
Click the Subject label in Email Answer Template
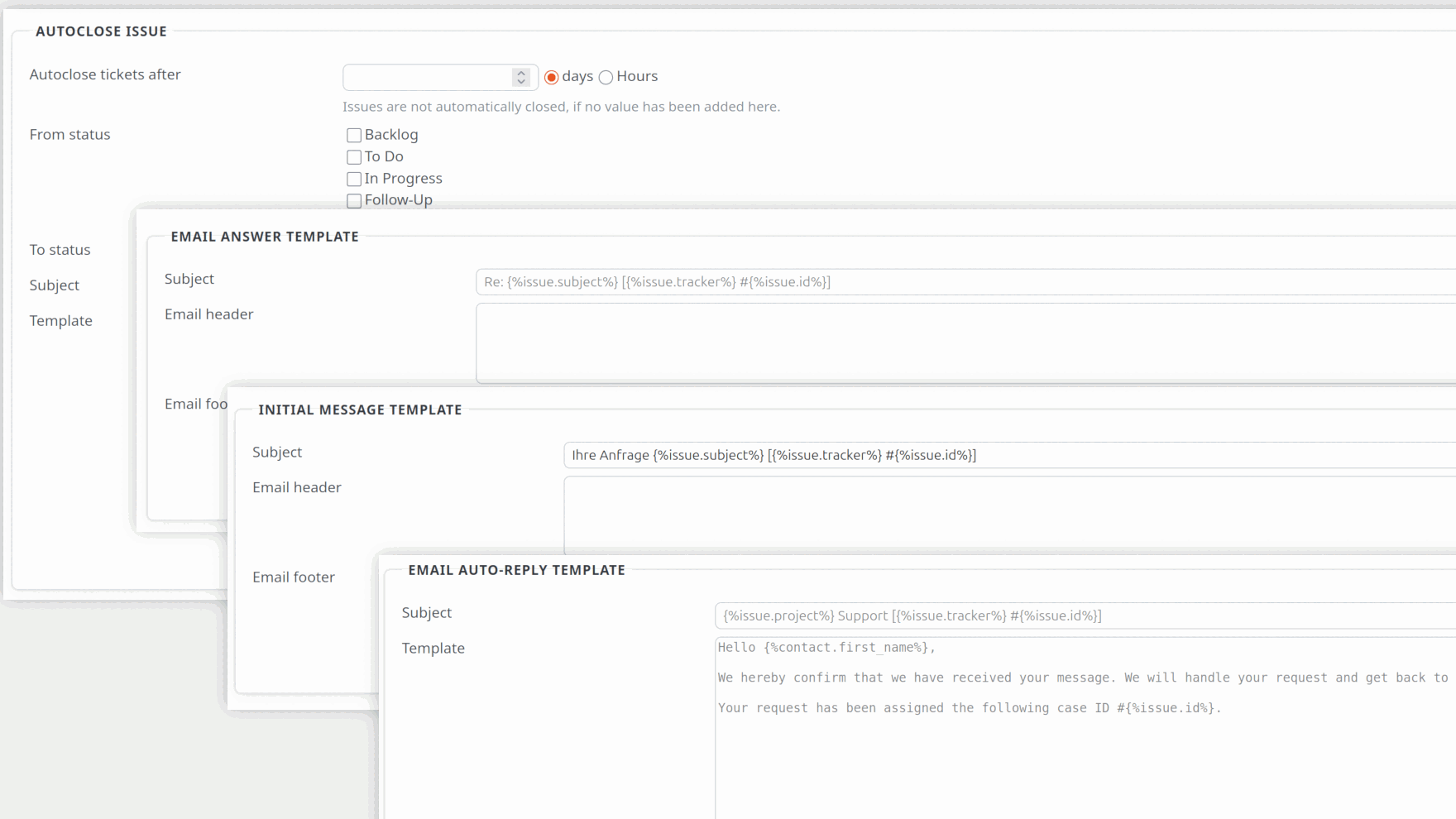(x=189, y=280)
